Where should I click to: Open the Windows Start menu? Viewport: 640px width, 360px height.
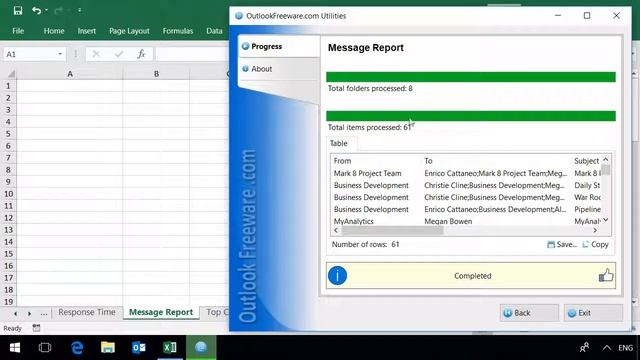[15, 347]
